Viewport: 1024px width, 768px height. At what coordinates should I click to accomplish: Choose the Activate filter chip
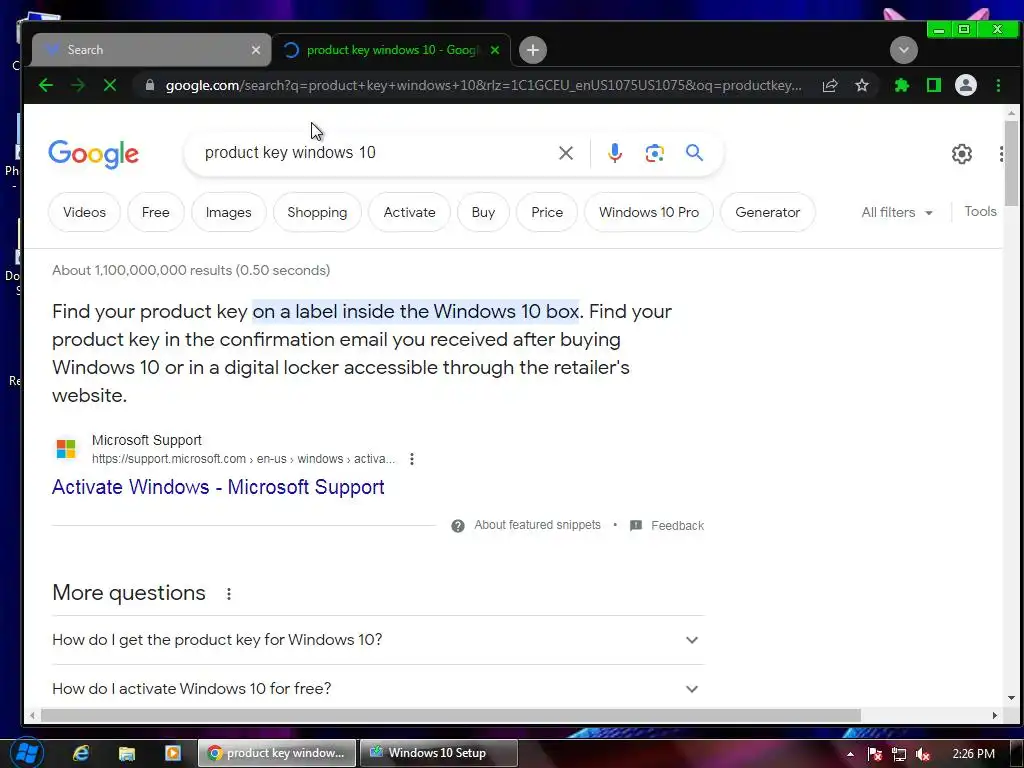[x=409, y=212]
